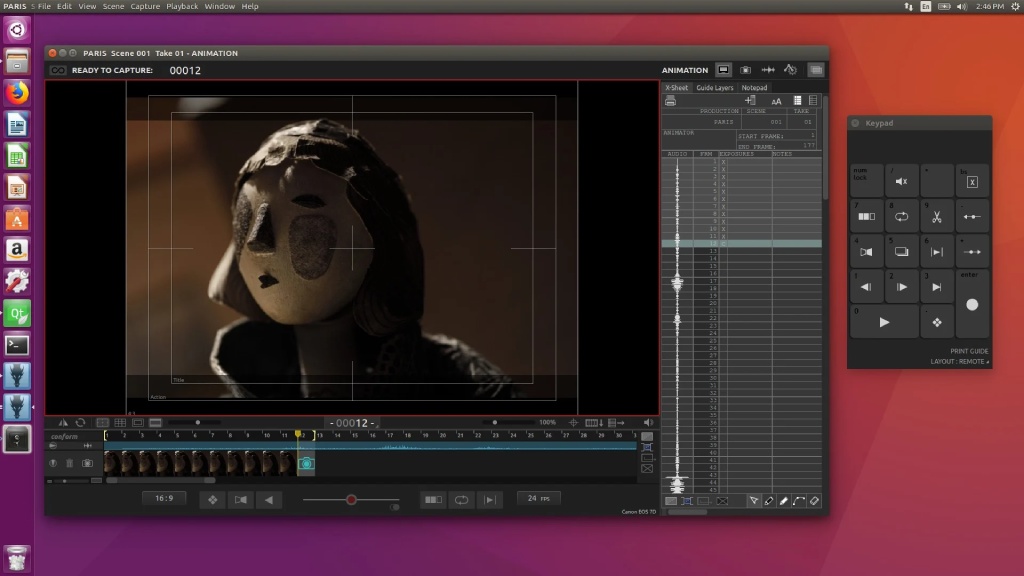
Task: Switch to the Guide Layers tab
Action: (715, 88)
